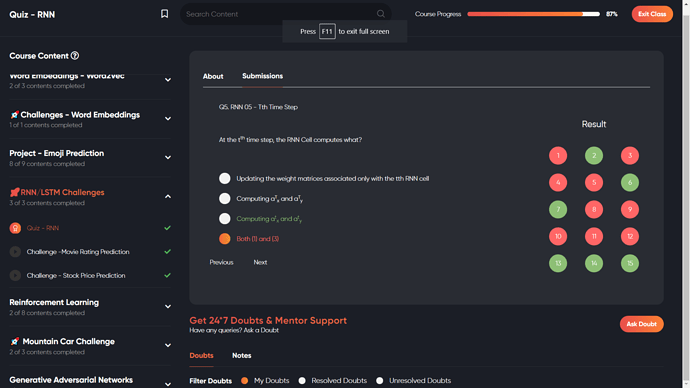690x388 pixels.
Task: Expand the Reinforcement Learning section
Action: click(168, 307)
